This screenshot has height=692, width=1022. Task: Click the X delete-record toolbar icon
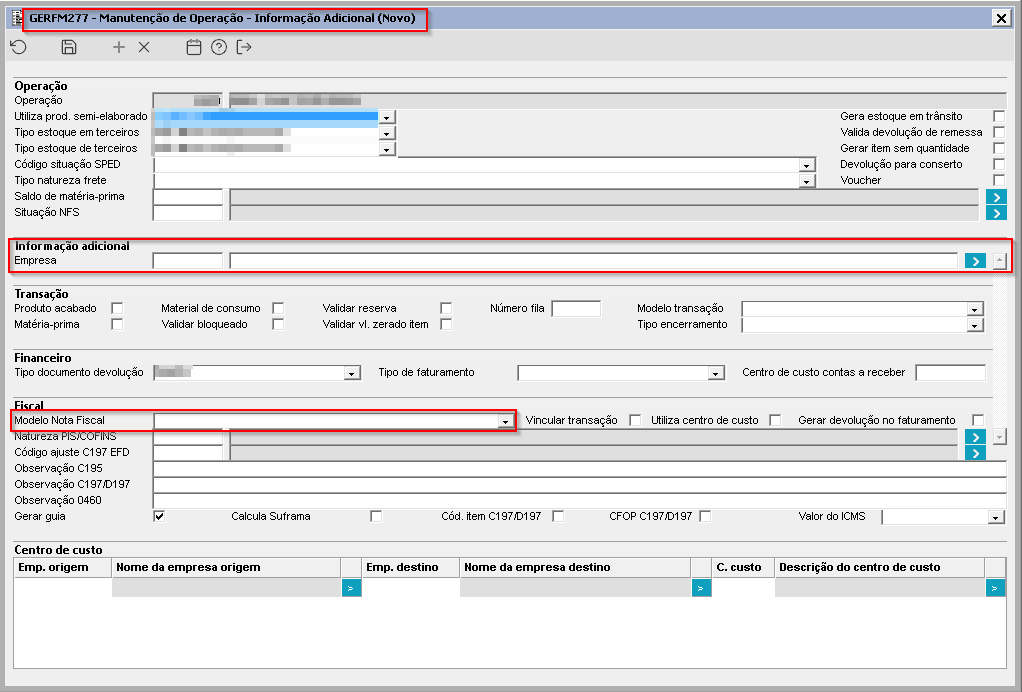coord(144,47)
